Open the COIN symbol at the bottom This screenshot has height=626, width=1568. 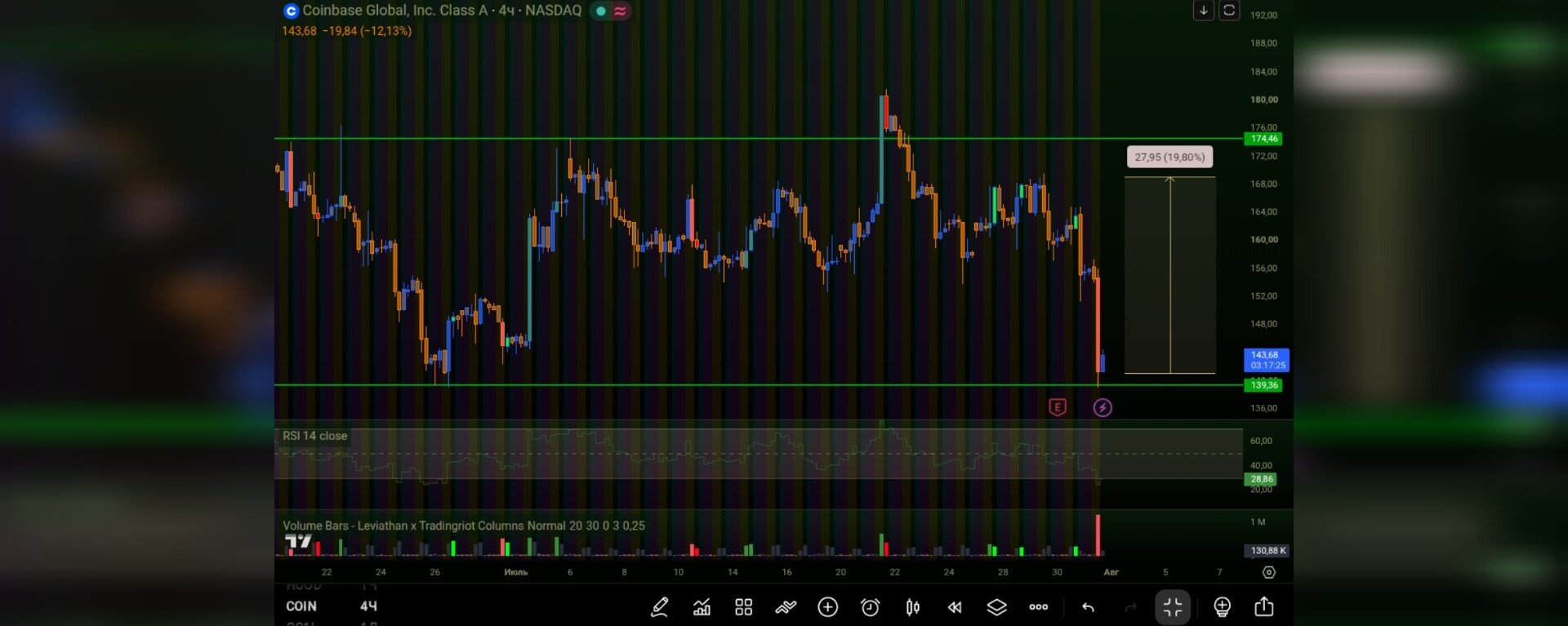301,606
